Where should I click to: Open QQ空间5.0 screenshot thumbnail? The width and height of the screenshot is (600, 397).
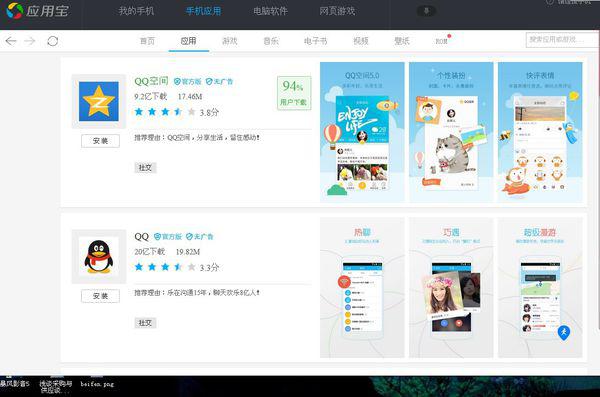[362, 132]
